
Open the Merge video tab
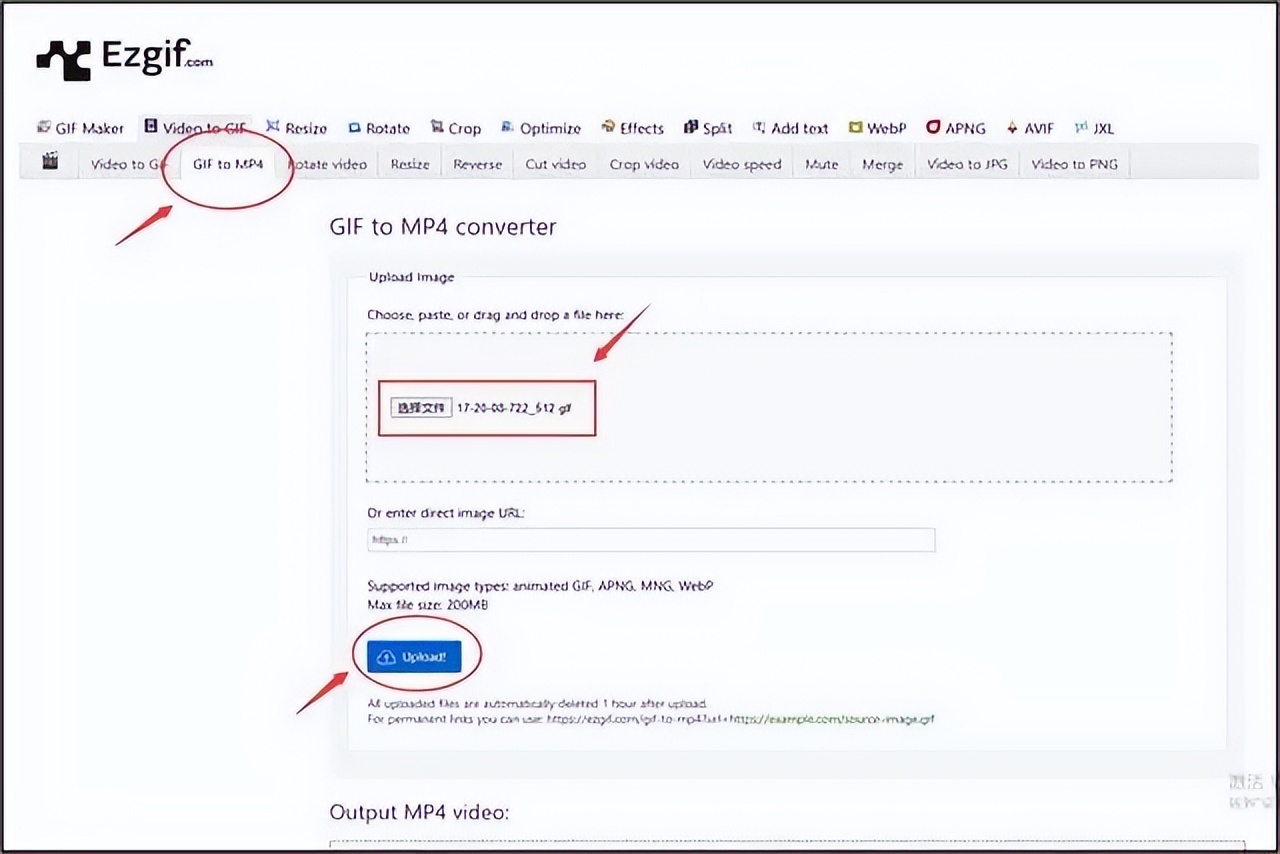point(882,164)
